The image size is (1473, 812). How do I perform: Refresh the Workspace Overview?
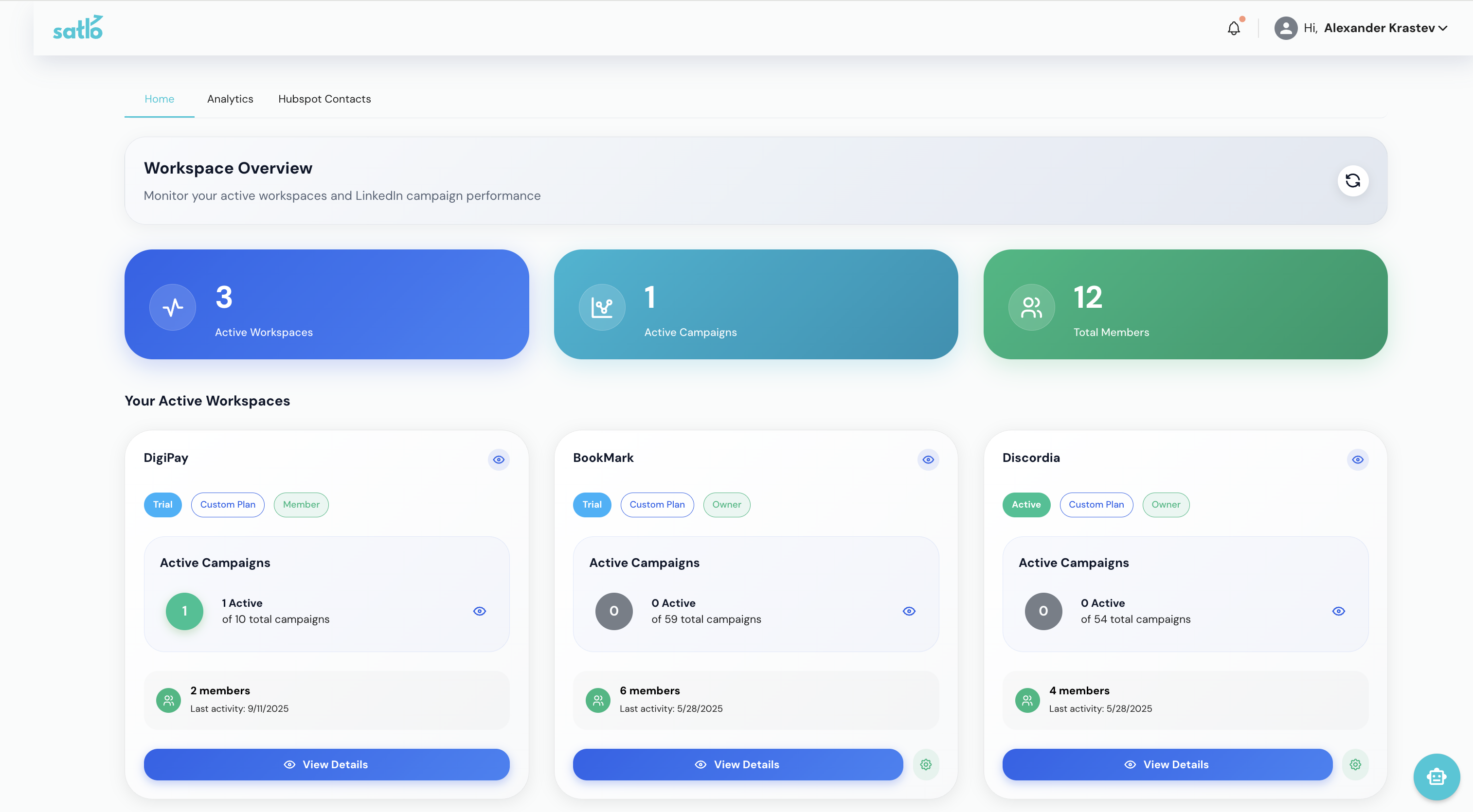point(1352,180)
